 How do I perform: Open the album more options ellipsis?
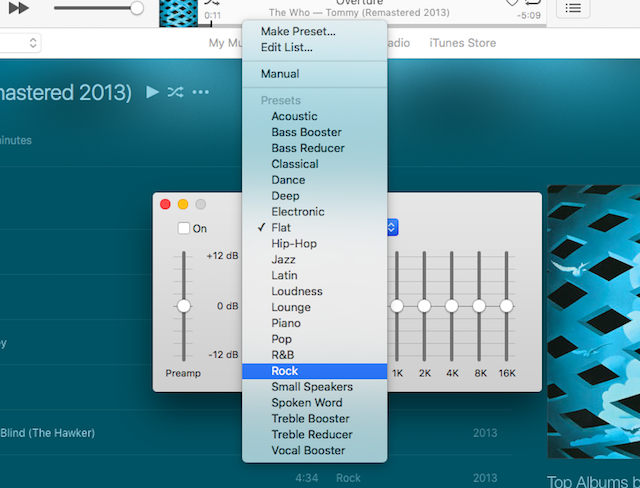pos(201,92)
